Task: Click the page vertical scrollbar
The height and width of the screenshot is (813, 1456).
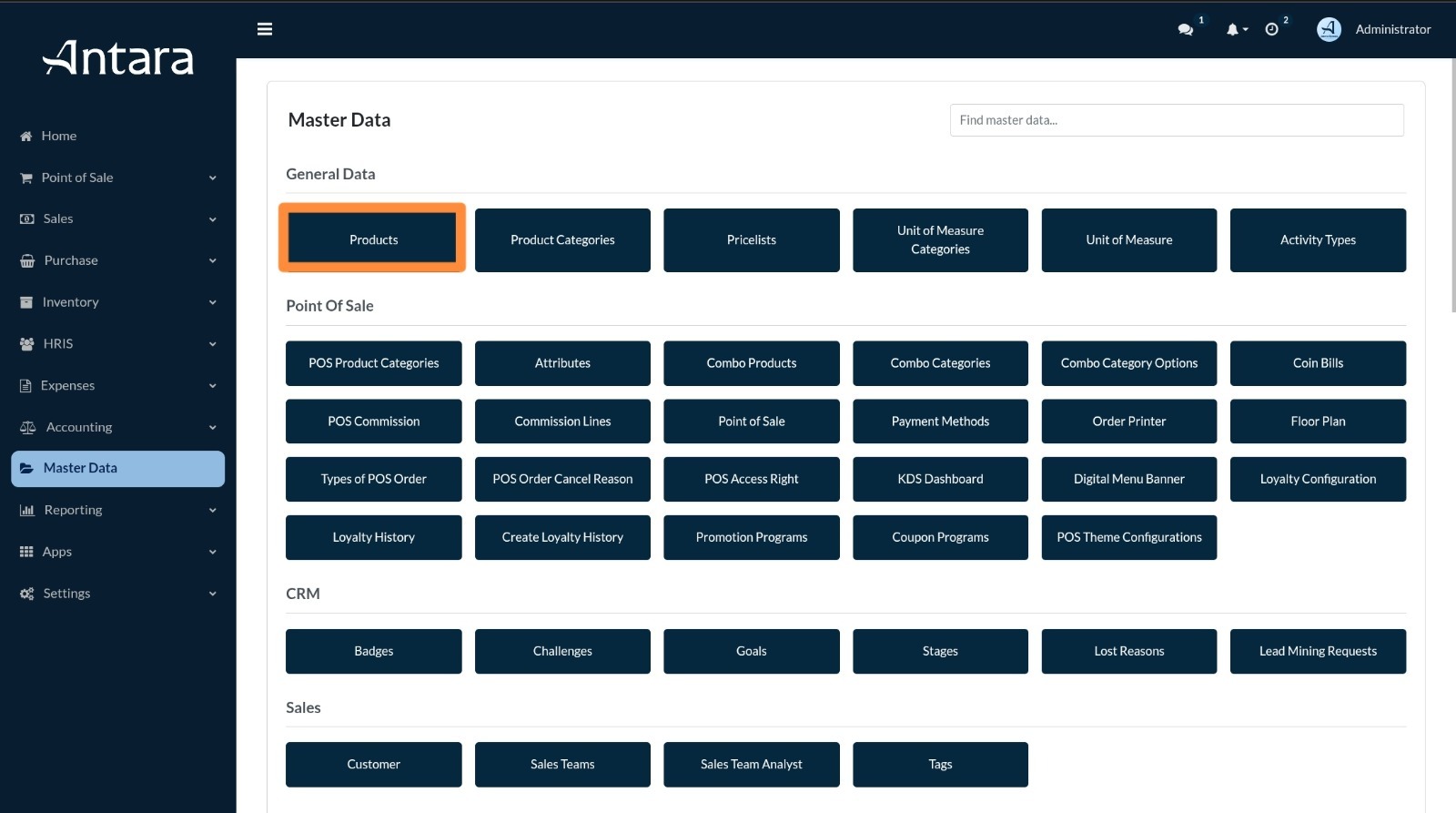Action: pos(1452,186)
